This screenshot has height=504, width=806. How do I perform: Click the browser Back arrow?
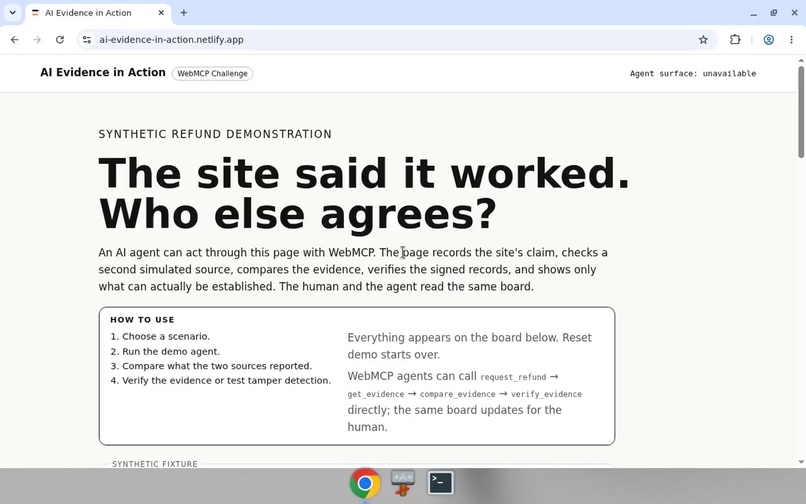pos(14,40)
